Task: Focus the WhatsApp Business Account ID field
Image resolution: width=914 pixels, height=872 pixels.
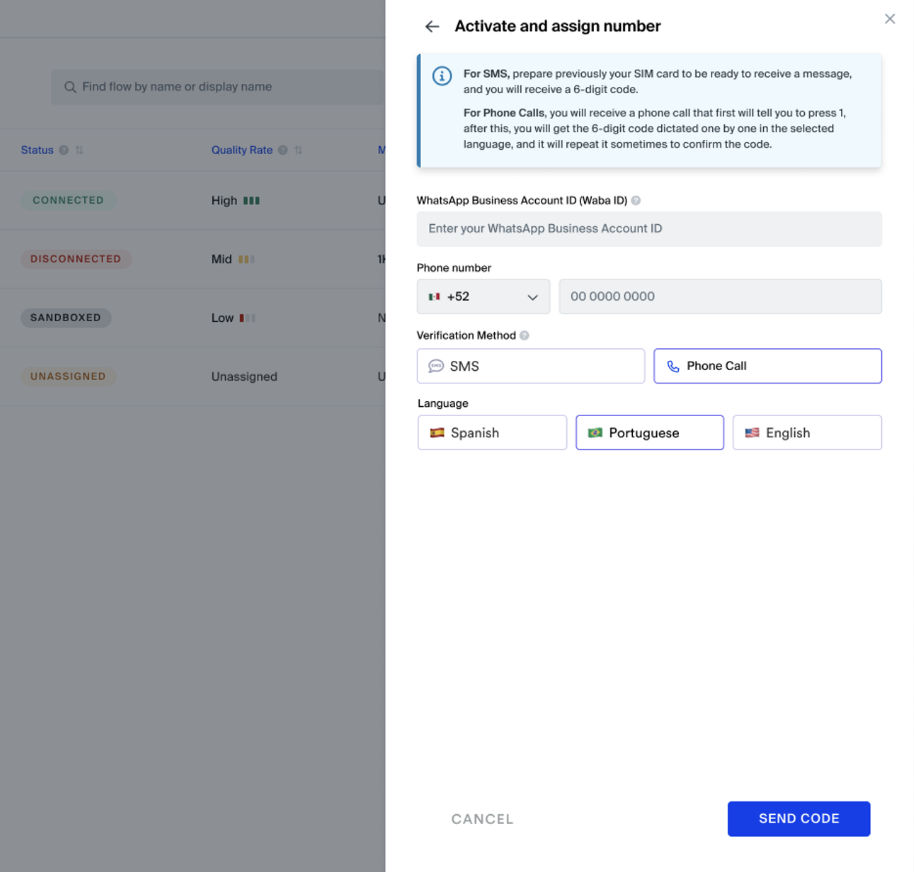Action: (x=649, y=228)
